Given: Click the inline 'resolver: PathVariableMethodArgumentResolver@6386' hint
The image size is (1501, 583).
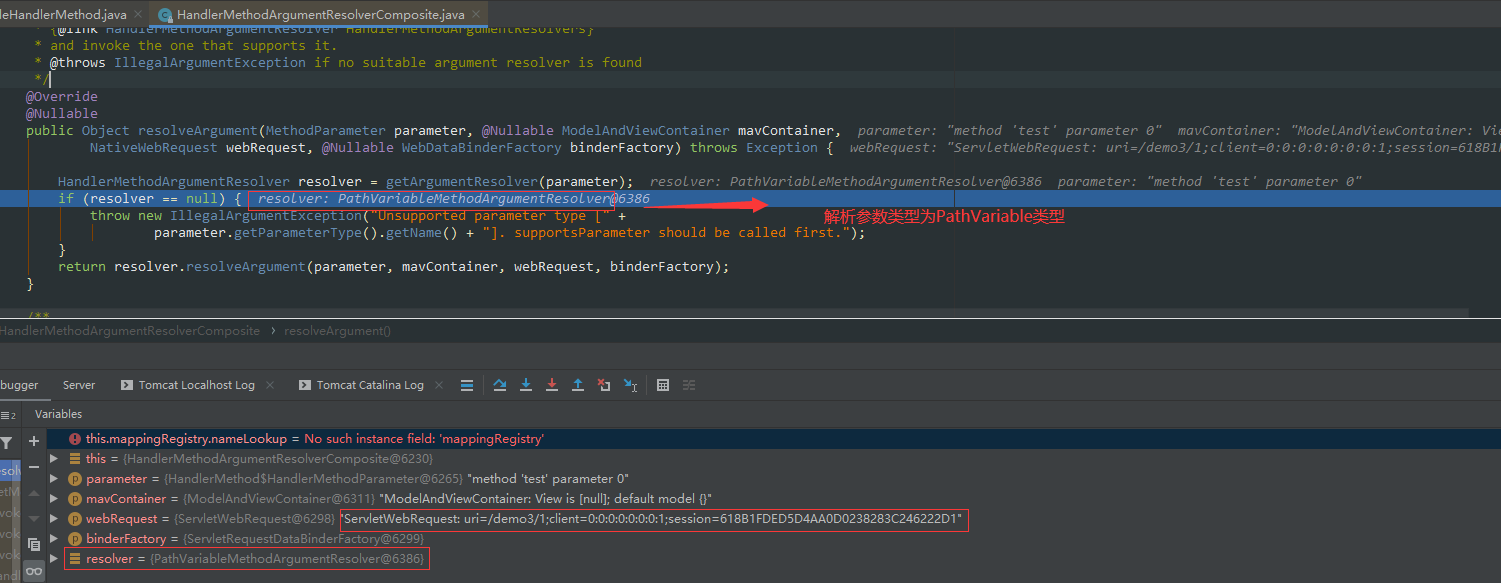Looking at the screenshot, I should click(454, 199).
